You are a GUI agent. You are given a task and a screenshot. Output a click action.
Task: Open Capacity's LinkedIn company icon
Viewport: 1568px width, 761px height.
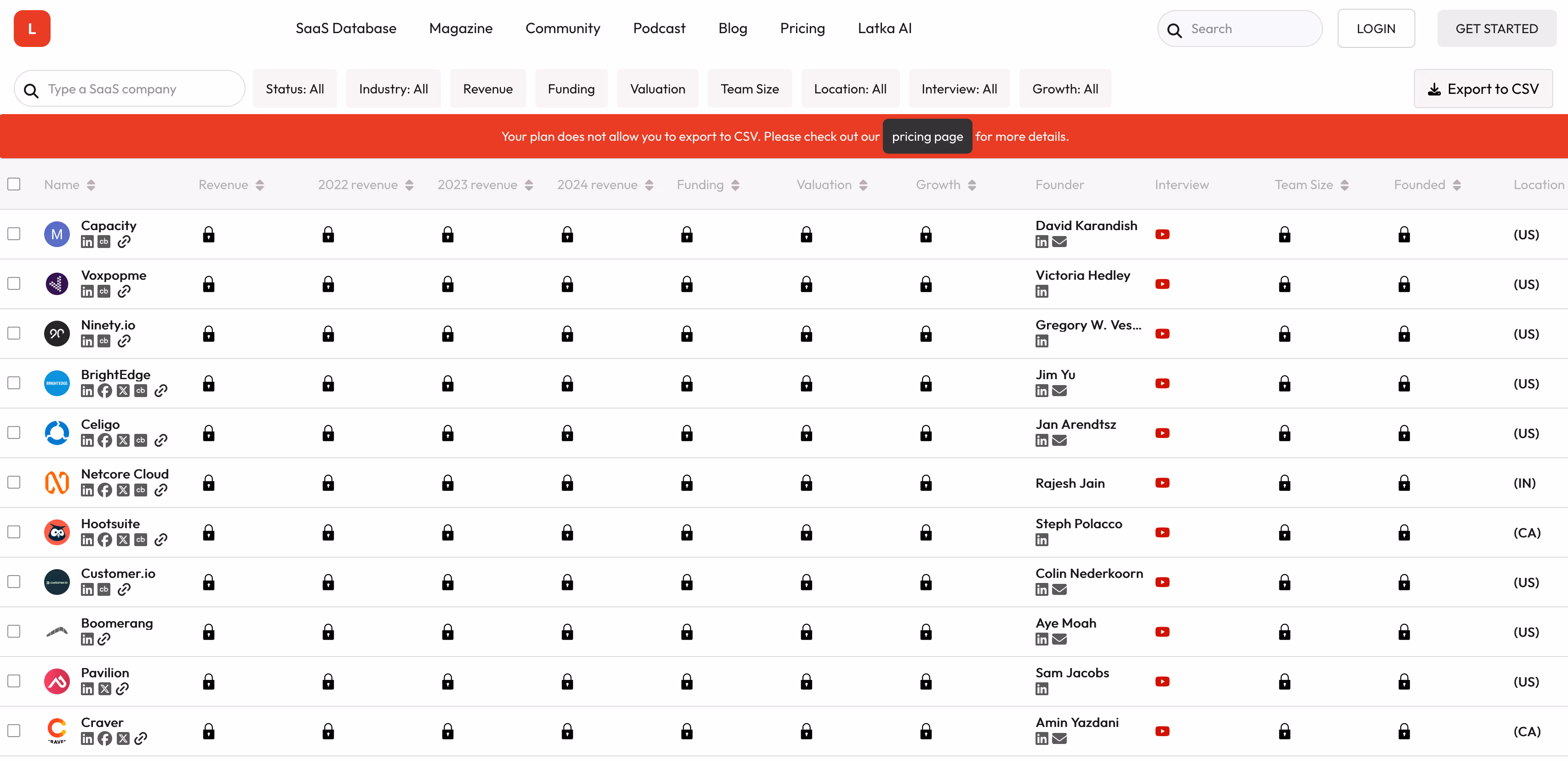coord(87,242)
